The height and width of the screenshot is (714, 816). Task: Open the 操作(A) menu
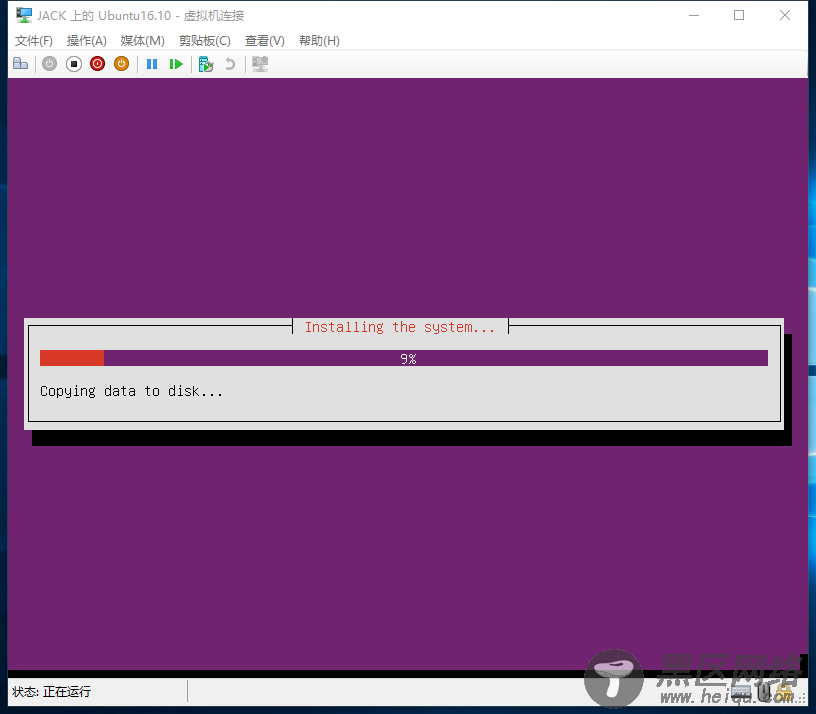[86, 41]
